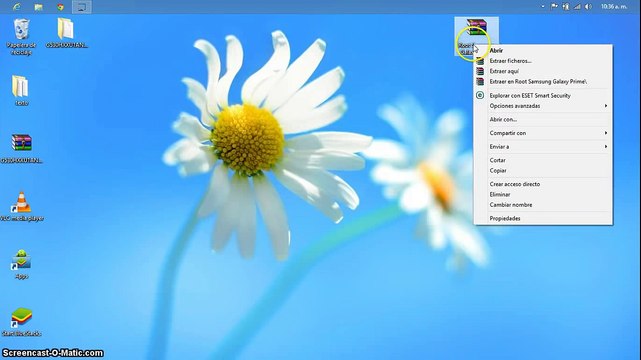641x360 pixels.
Task: Launch Google Chrome from the taskbar
Action: 61,7
